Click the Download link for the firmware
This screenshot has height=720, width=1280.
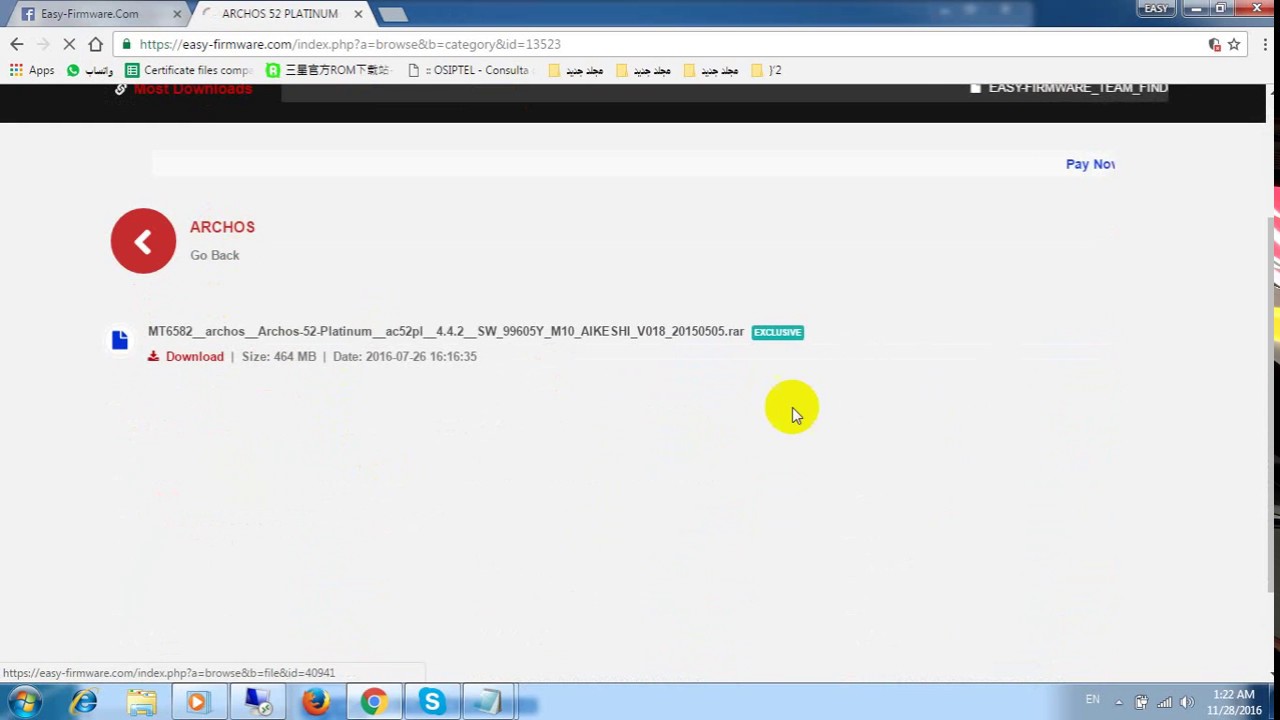[194, 357]
